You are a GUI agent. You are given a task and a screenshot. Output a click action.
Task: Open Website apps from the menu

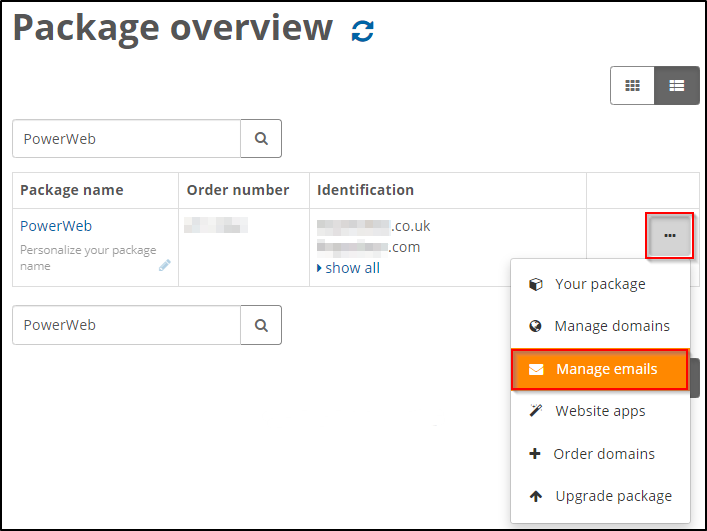(600, 411)
